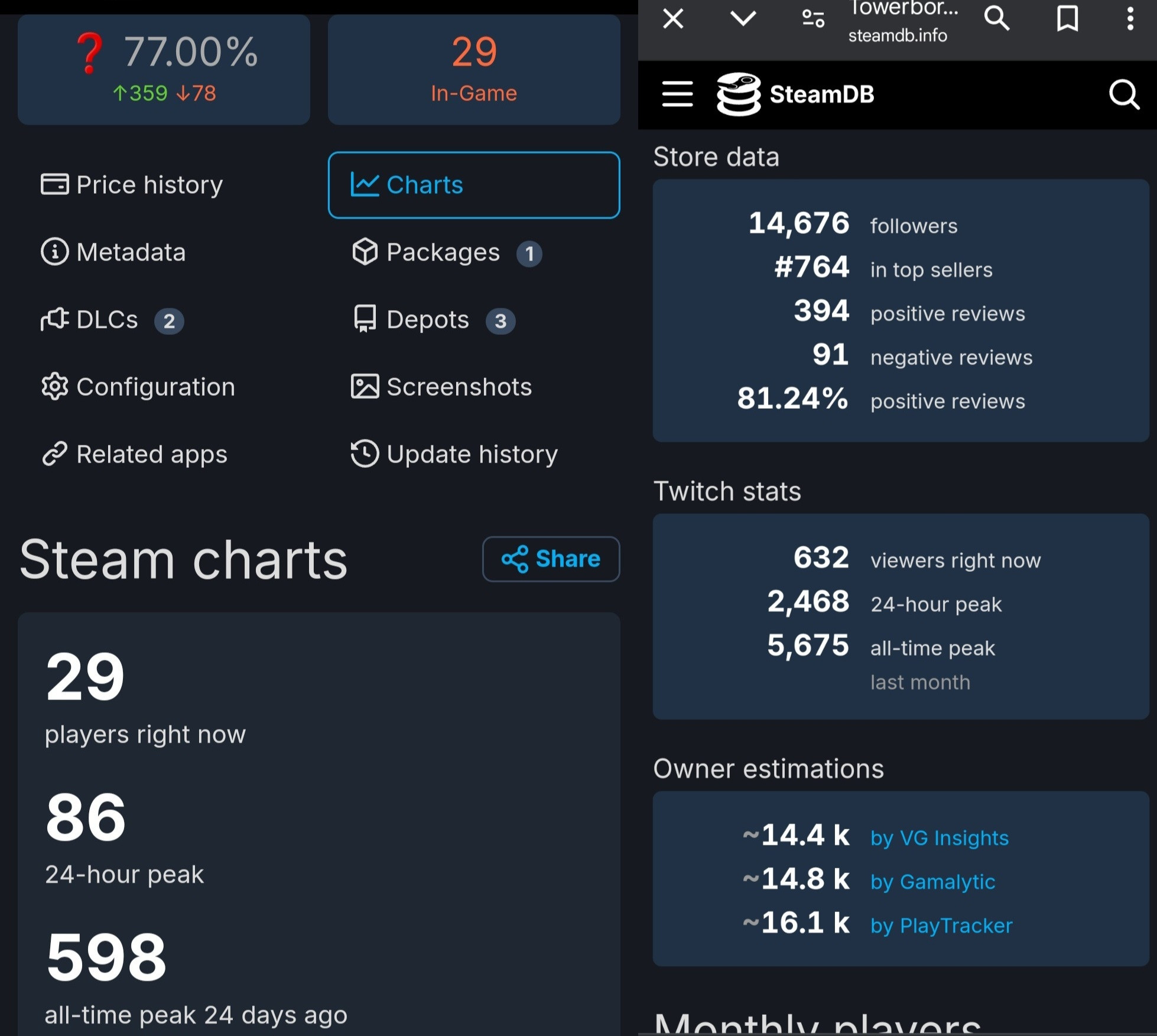1157x1036 pixels.
Task: Tap the browser search magnifier icon
Action: 996,18
